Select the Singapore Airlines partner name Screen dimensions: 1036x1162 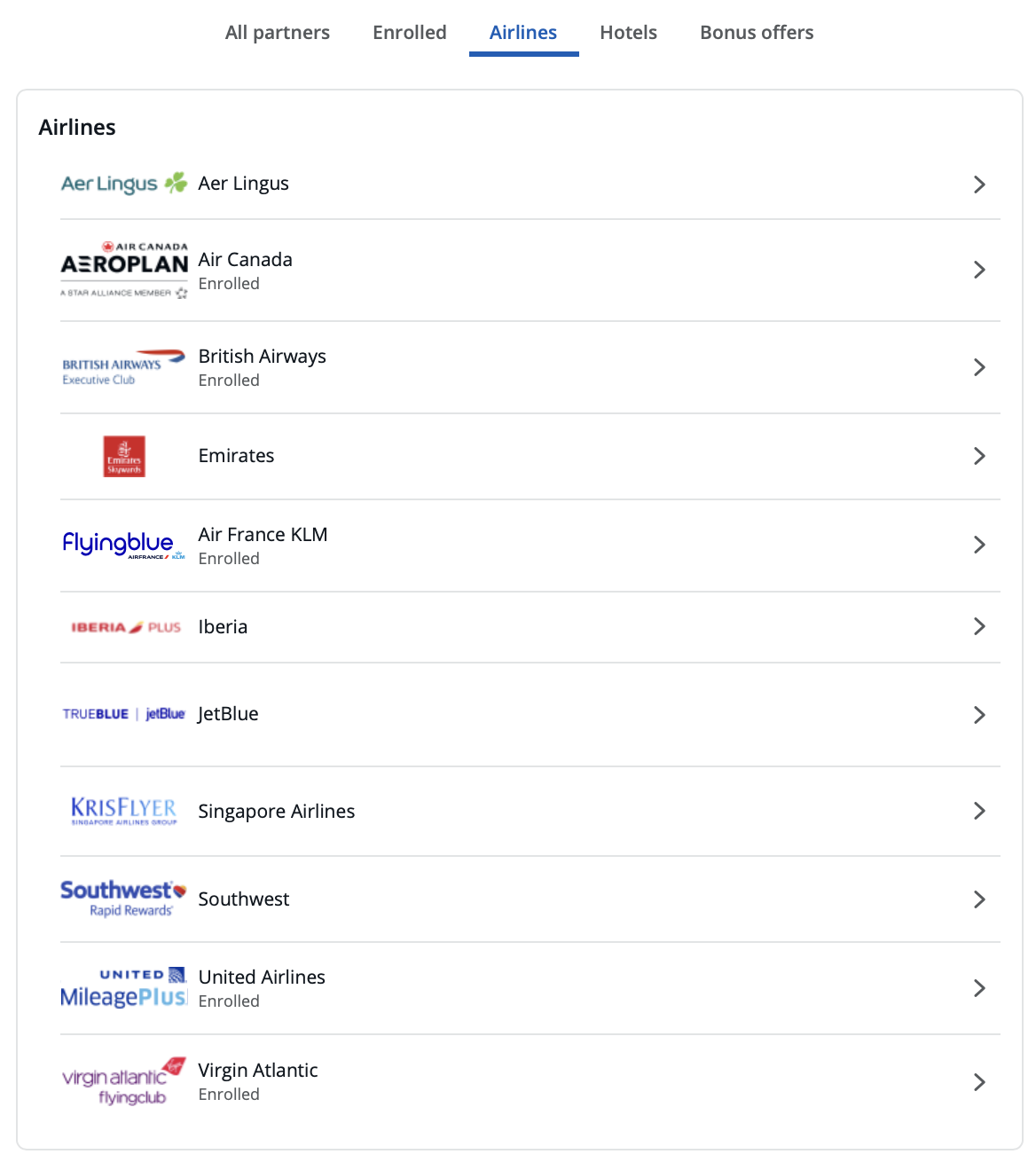click(x=276, y=812)
